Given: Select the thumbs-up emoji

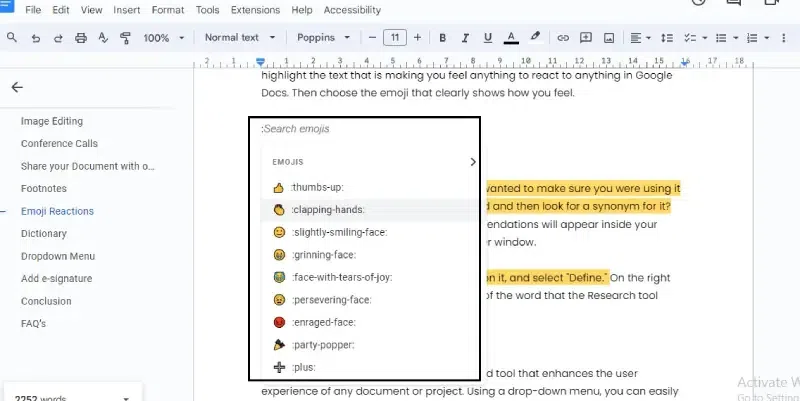Looking at the screenshot, I should (368, 188).
